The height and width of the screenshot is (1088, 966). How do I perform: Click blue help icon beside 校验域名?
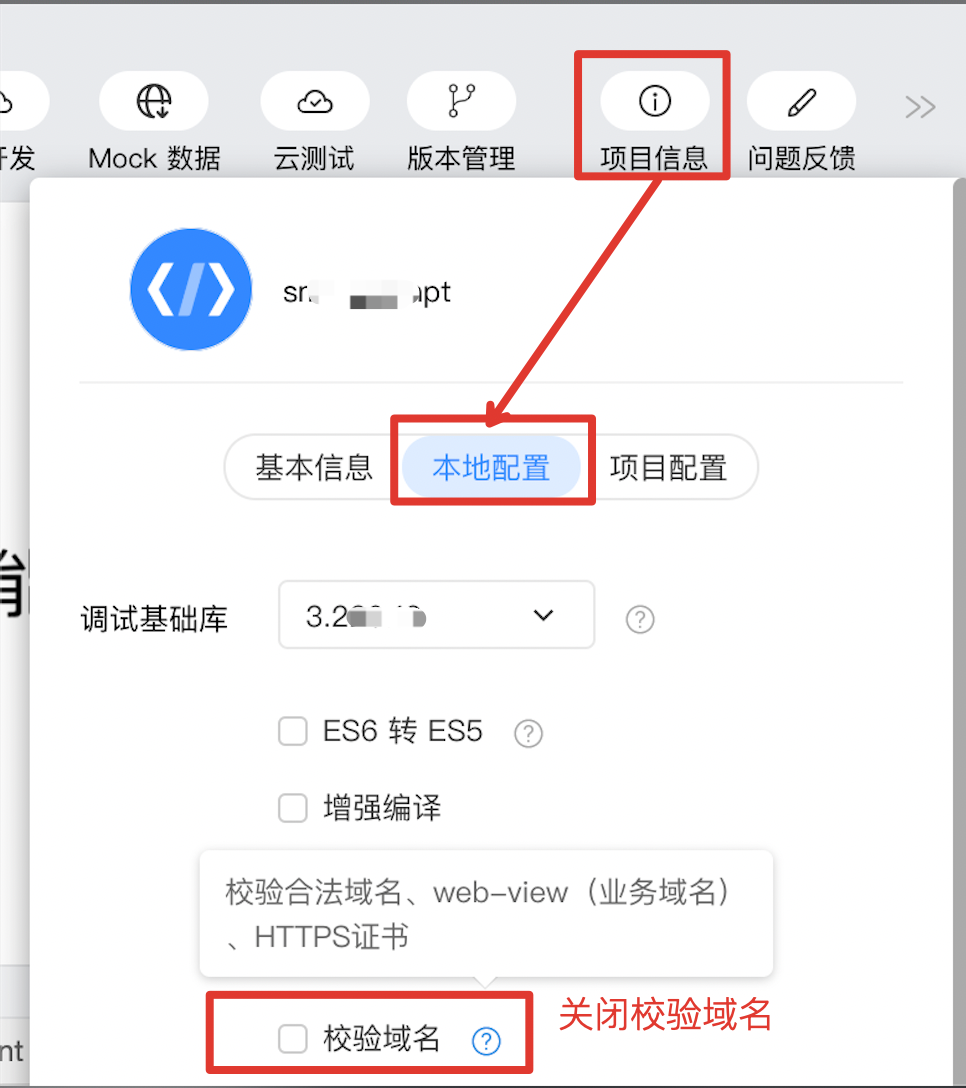coord(486,1040)
